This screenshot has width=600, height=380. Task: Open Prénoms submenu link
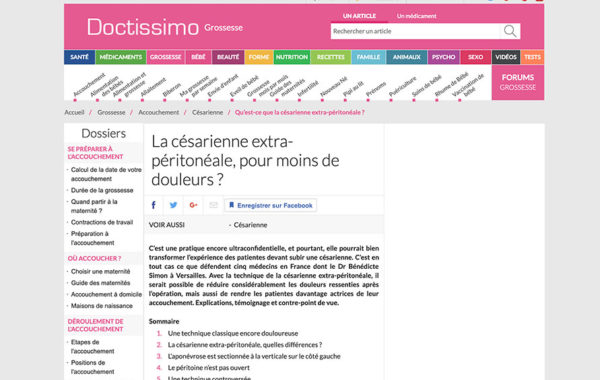pos(376,90)
